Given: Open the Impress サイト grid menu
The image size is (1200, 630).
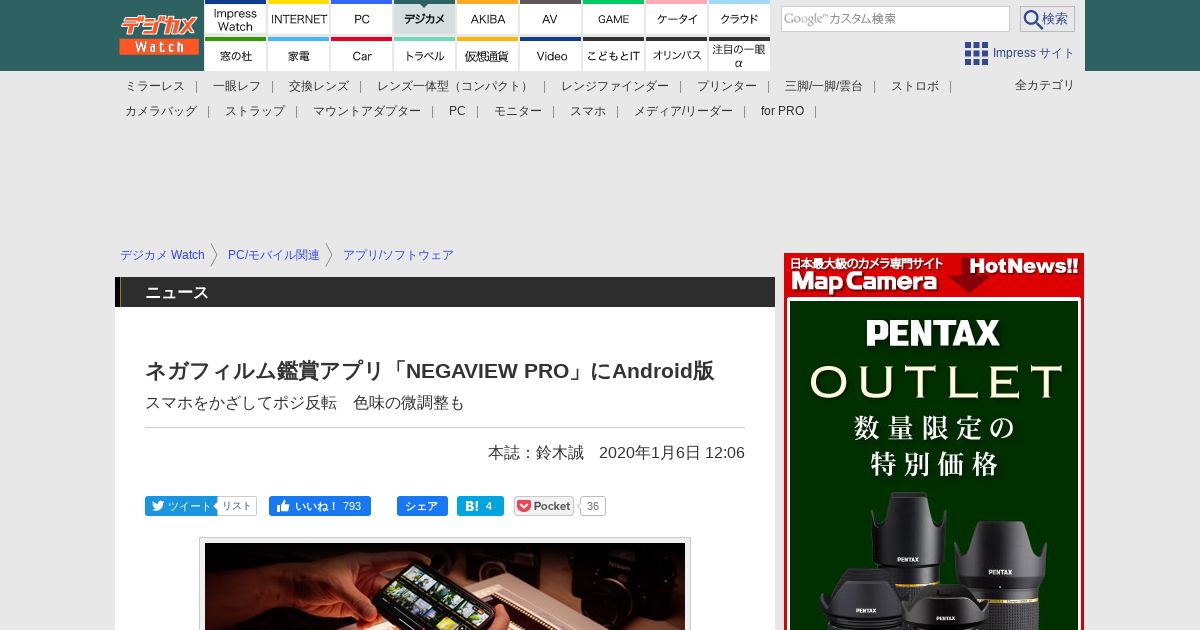Looking at the screenshot, I should coord(1019,53).
